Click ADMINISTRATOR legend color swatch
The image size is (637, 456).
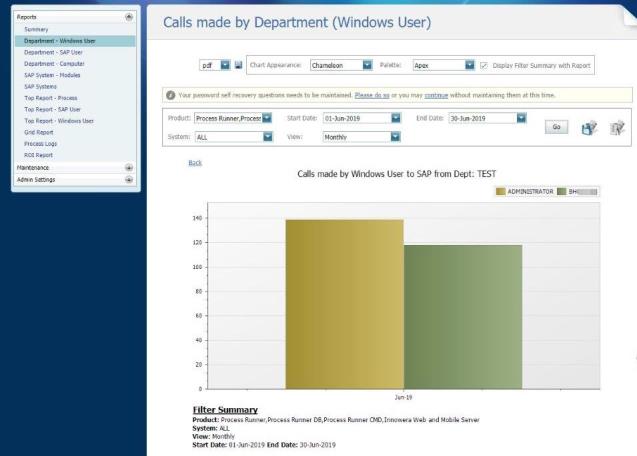pyautogui.click(x=500, y=191)
